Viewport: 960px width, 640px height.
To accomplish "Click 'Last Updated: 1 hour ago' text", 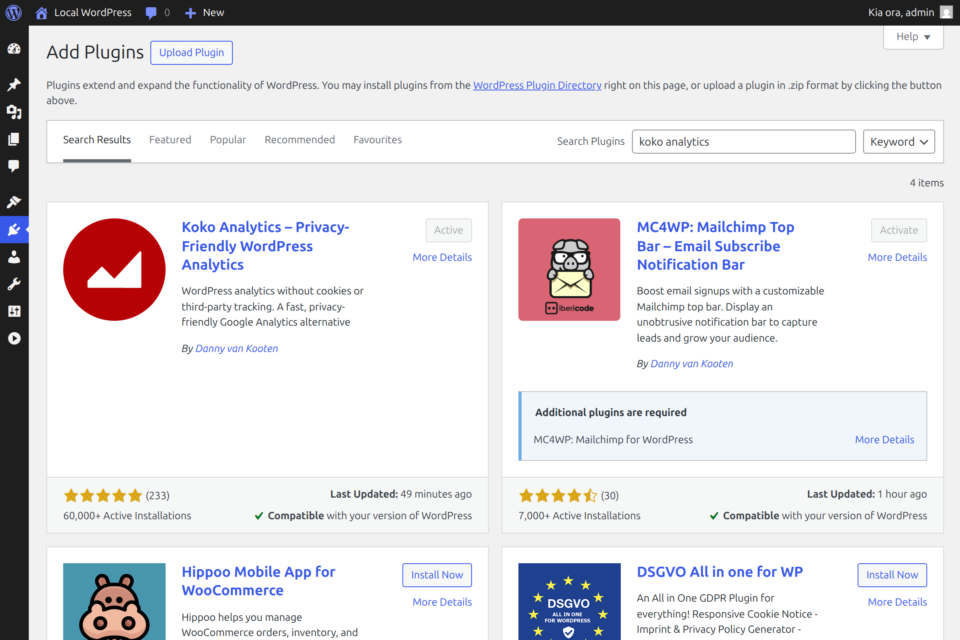I will tap(867, 494).
